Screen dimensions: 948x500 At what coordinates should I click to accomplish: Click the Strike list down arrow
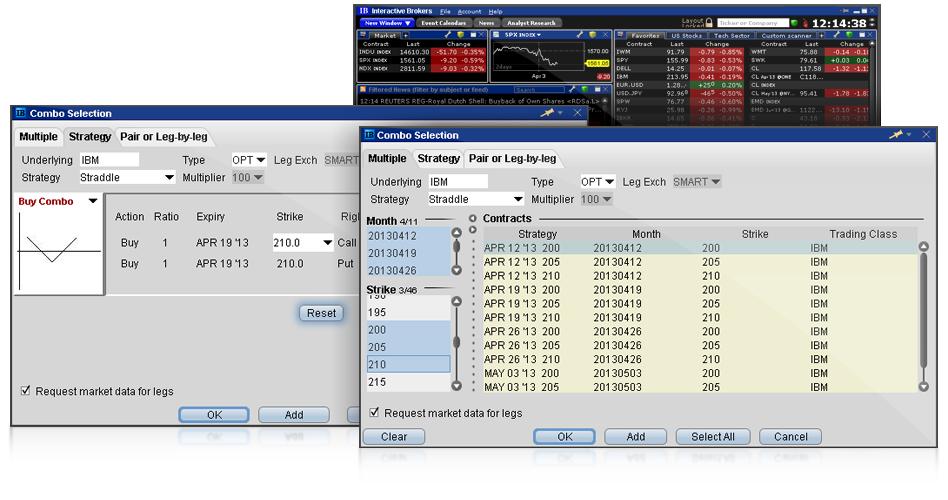pyautogui.click(x=456, y=386)
